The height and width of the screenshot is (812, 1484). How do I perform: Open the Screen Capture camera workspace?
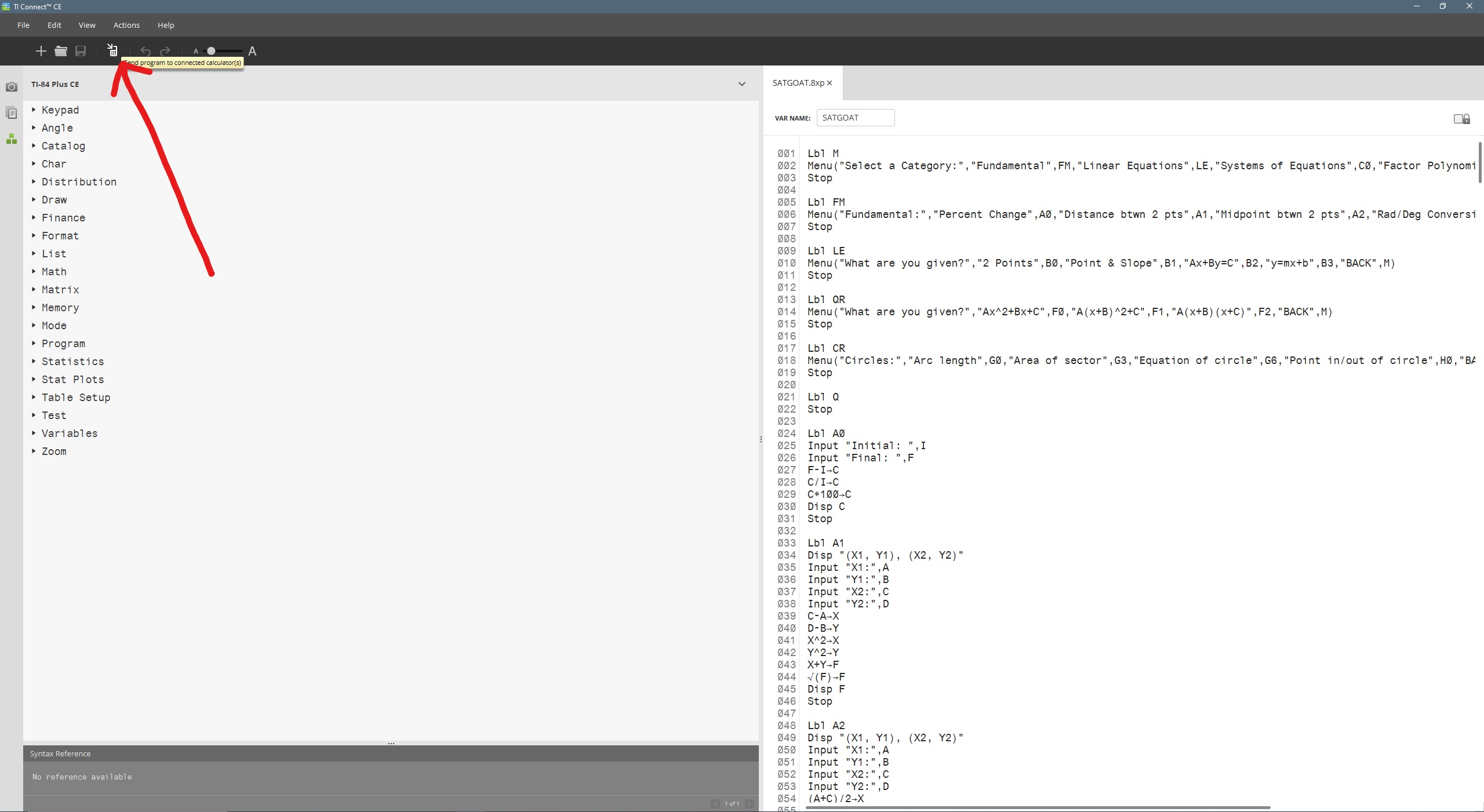(x=12, y=87)
